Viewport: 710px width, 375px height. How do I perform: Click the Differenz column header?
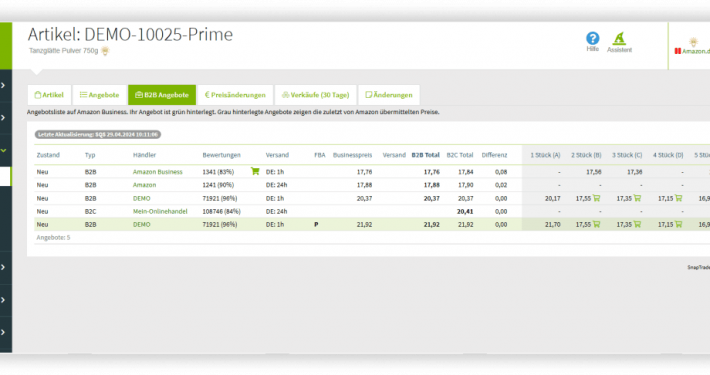click(x=494, y=155)
